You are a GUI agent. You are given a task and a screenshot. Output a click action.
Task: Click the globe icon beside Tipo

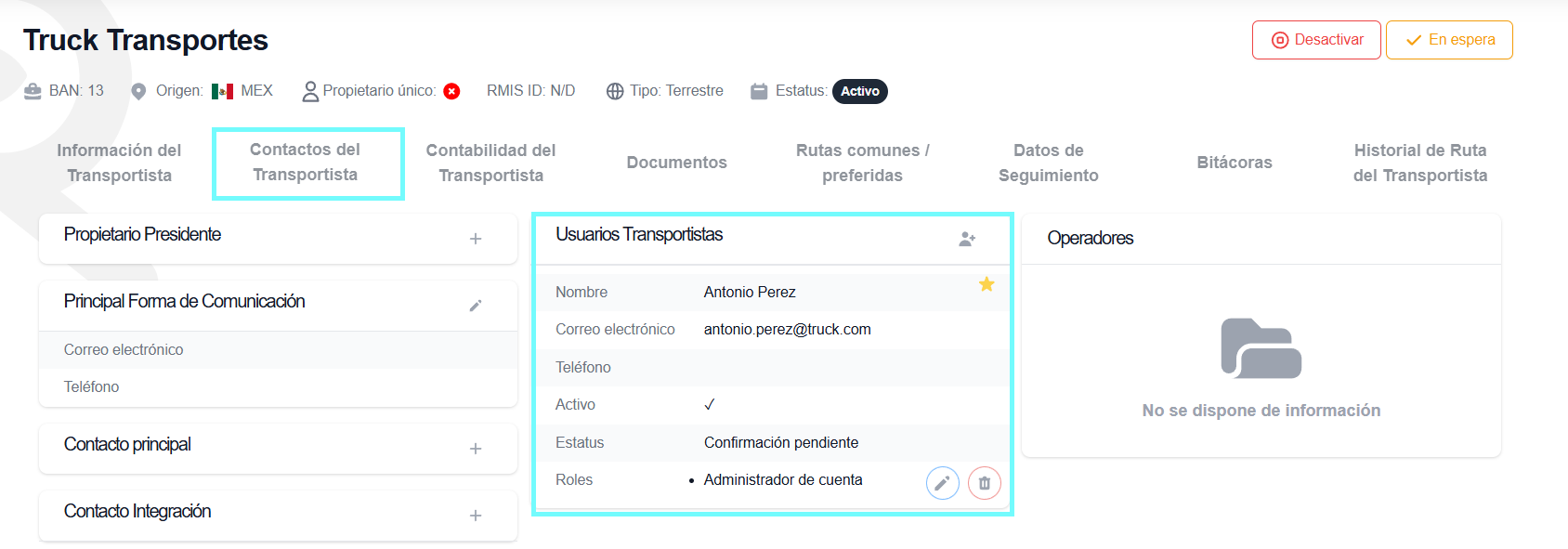(615, 91)
